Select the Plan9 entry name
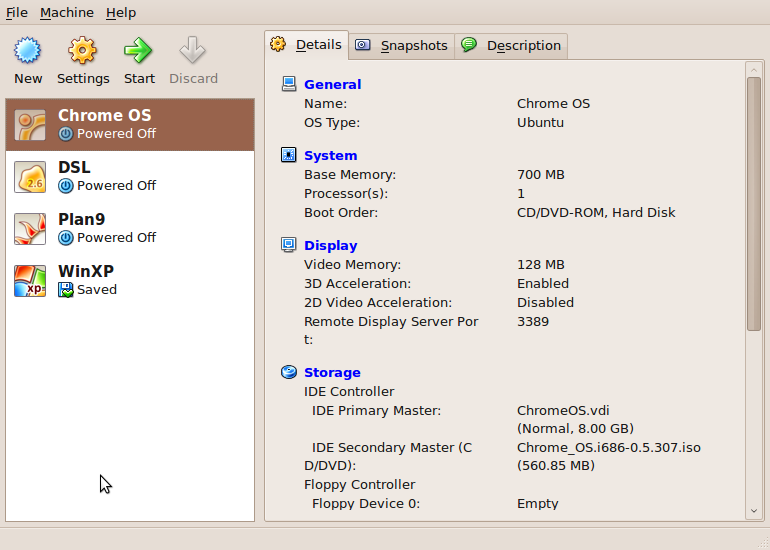 click(82, 220)
